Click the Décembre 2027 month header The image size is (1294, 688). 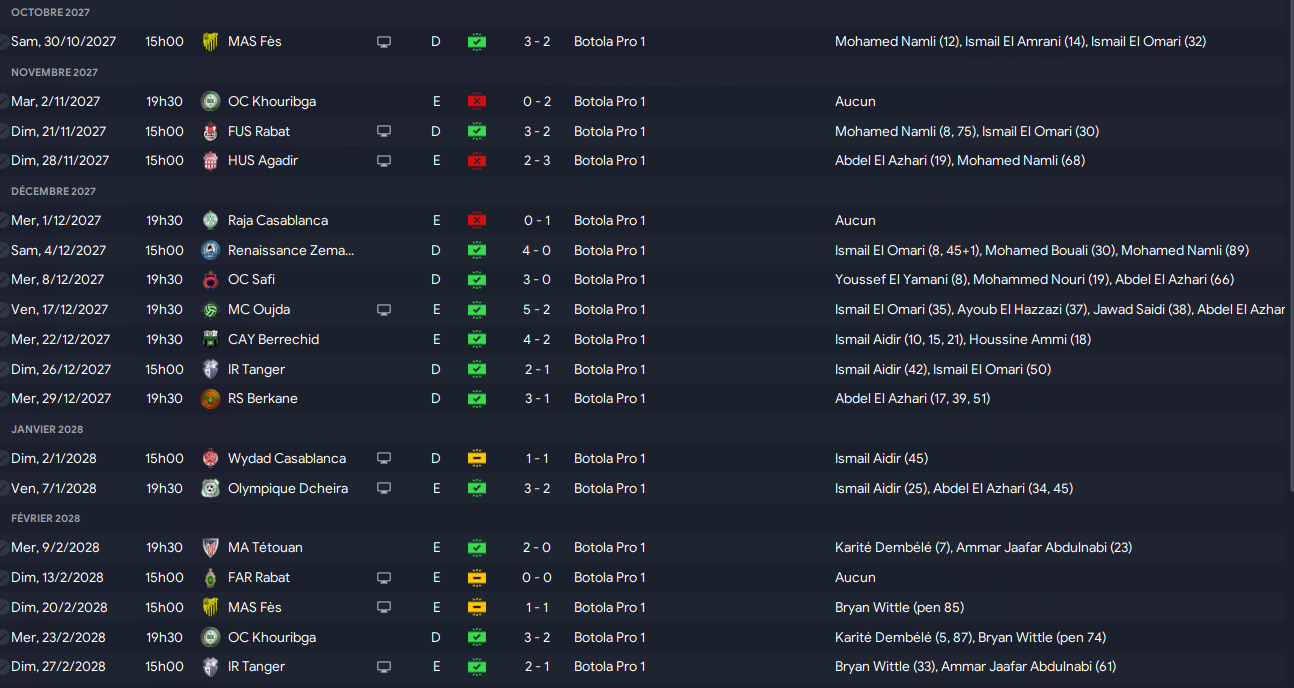click(x=54, y=191)
